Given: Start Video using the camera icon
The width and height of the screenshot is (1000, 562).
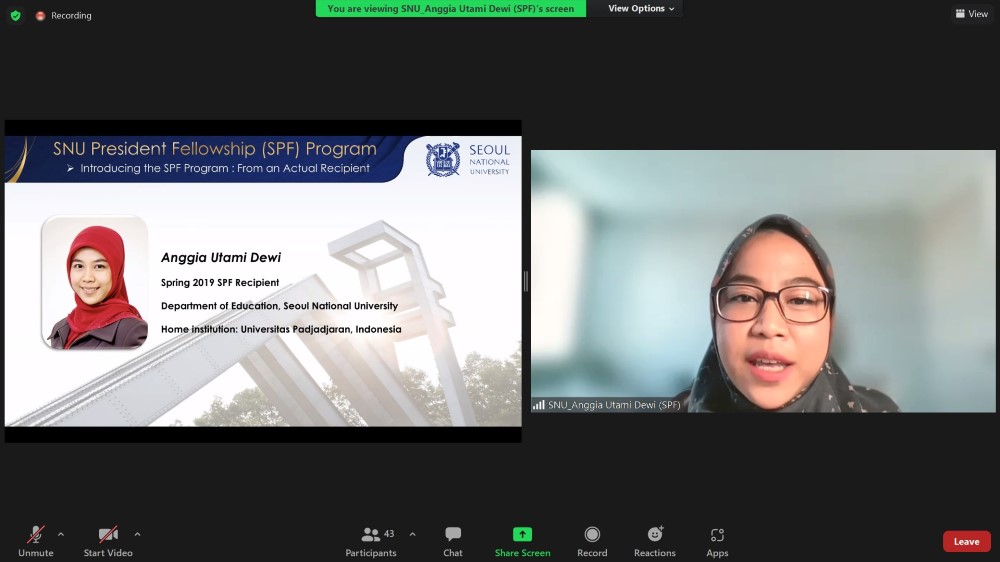Looking at the screenshot, I should [107, 535].
